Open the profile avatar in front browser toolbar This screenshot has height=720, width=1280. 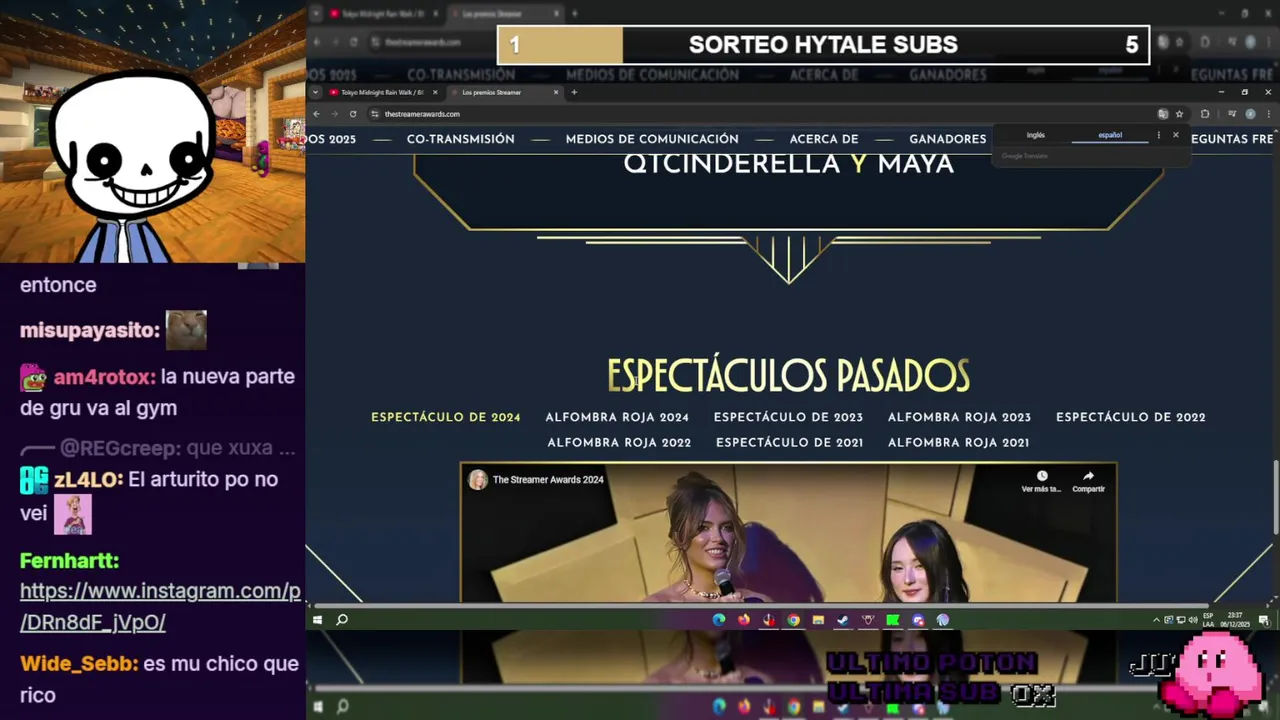click(x=1250, y=114)
